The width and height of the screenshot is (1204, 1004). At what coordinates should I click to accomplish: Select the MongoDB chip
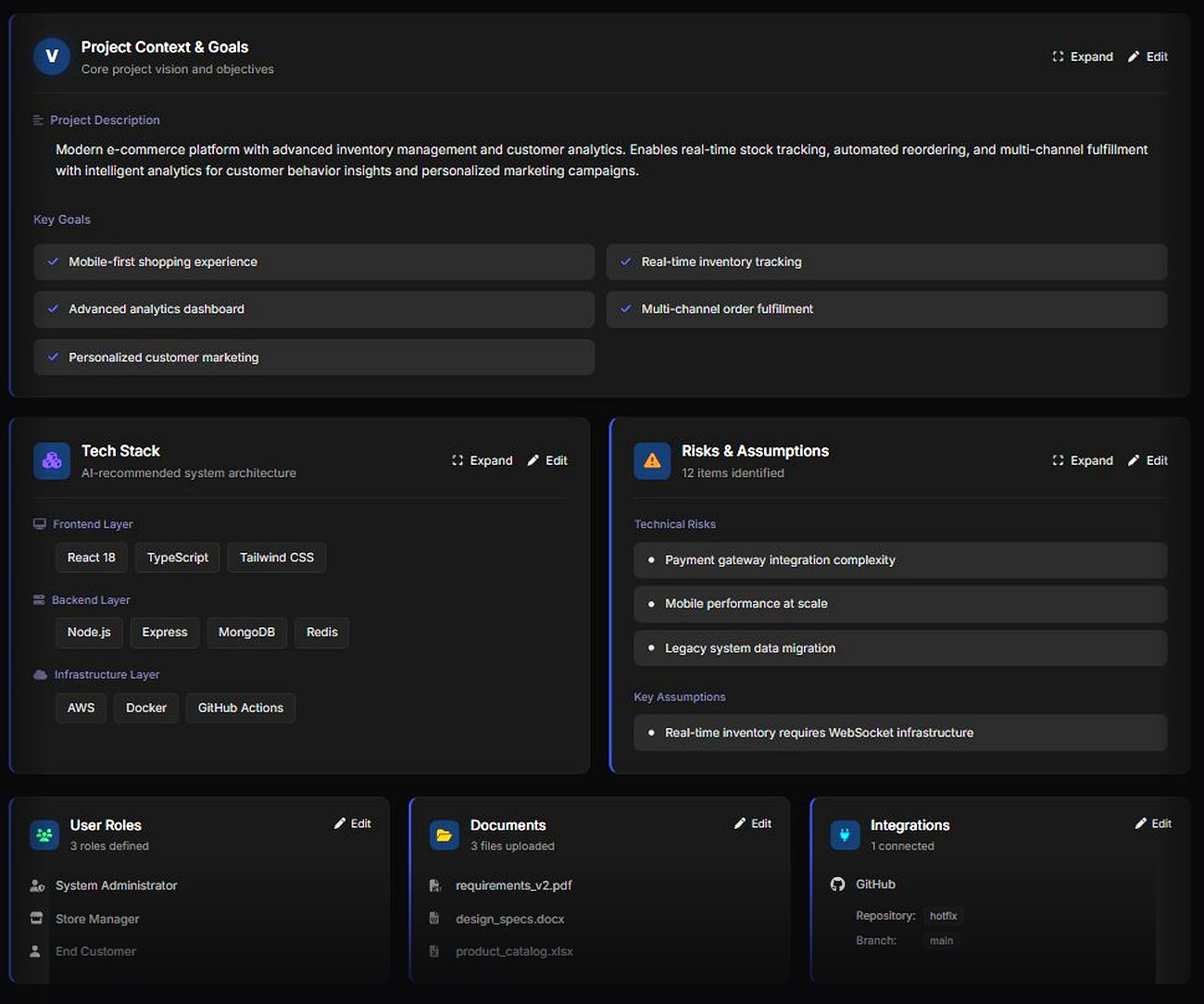tap(246, 633)
